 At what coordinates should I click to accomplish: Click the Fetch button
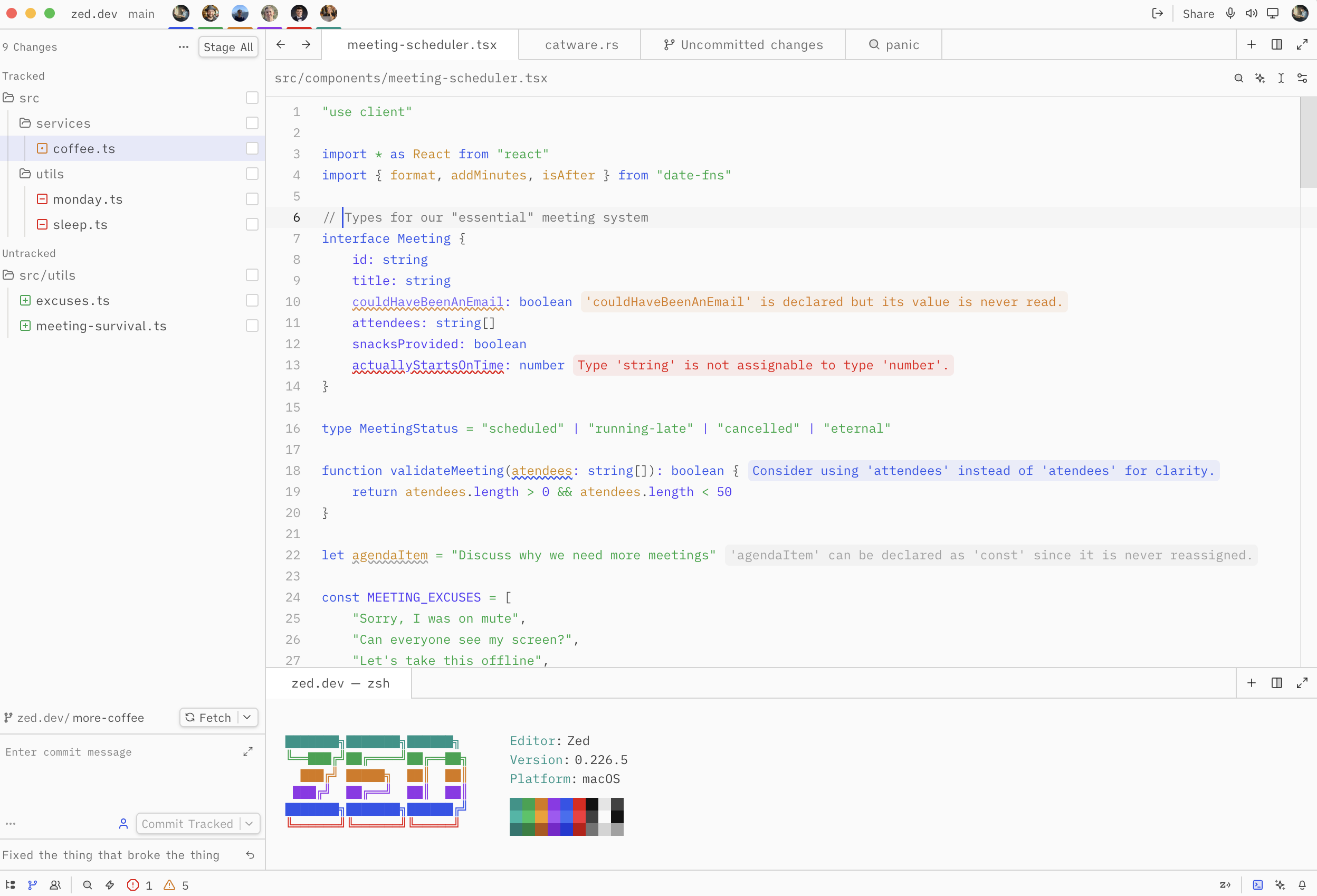click(x=208, y=717)
